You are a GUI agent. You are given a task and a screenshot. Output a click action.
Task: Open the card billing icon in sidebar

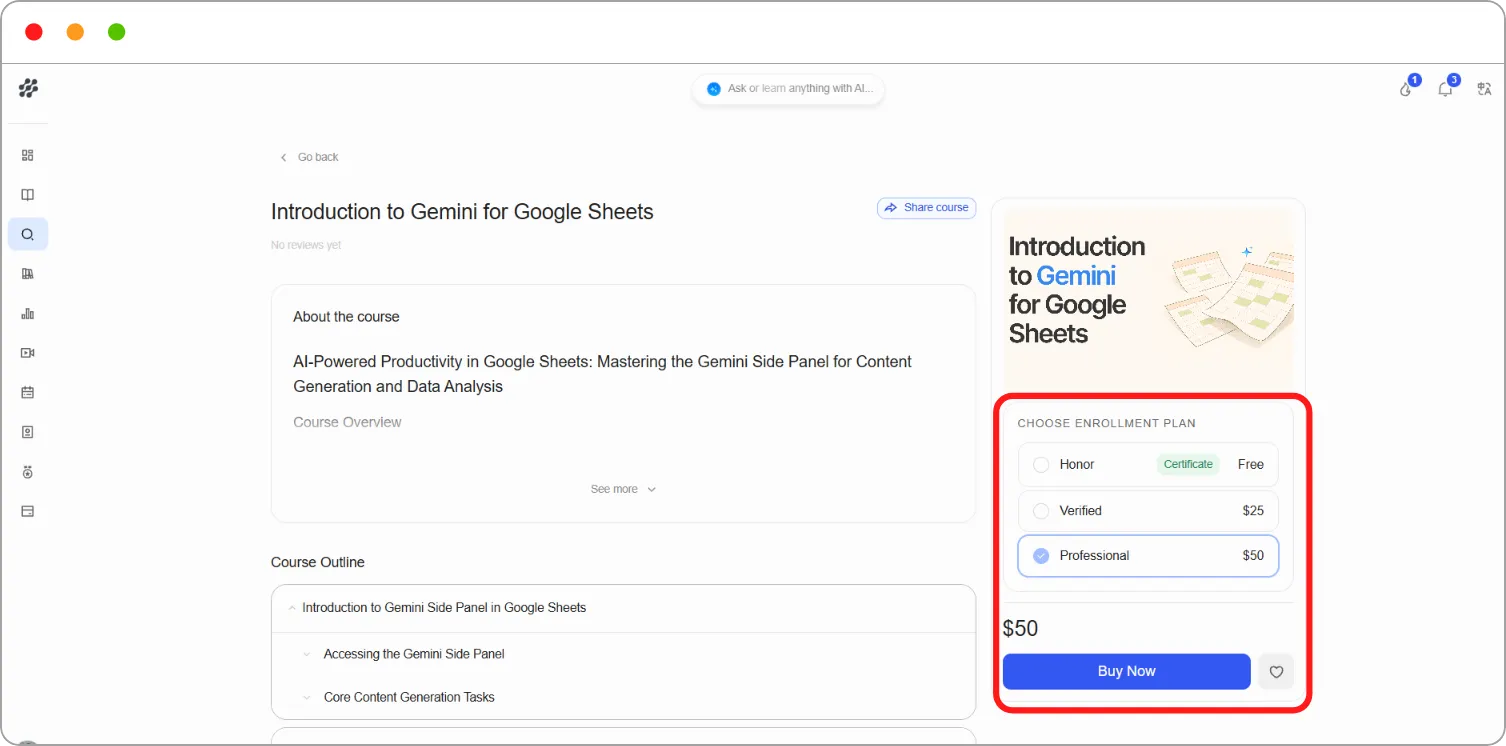click(28, 511)
